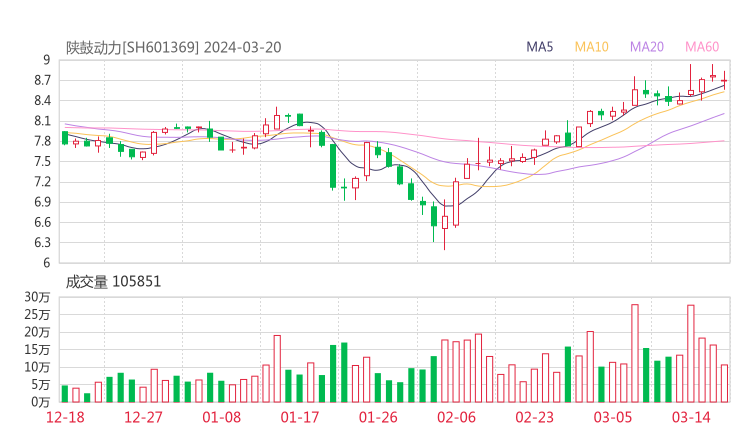
Task: Click the 01-26 date marker
Action: (377, 417)
